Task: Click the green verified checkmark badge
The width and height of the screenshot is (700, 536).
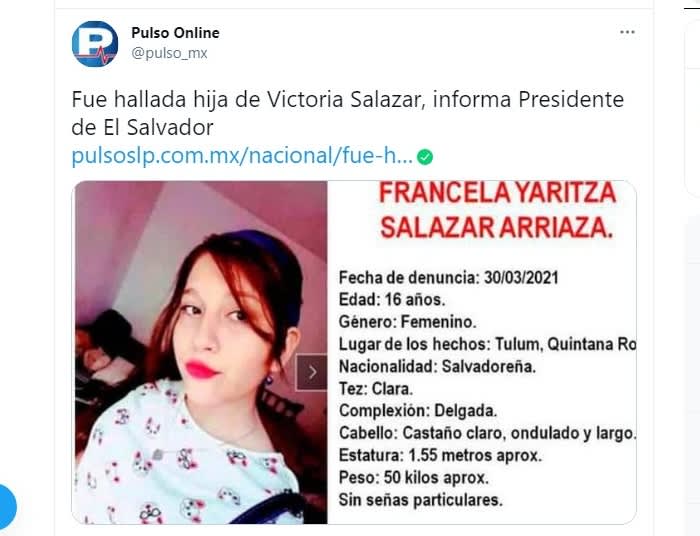Action: click(425, 157)
